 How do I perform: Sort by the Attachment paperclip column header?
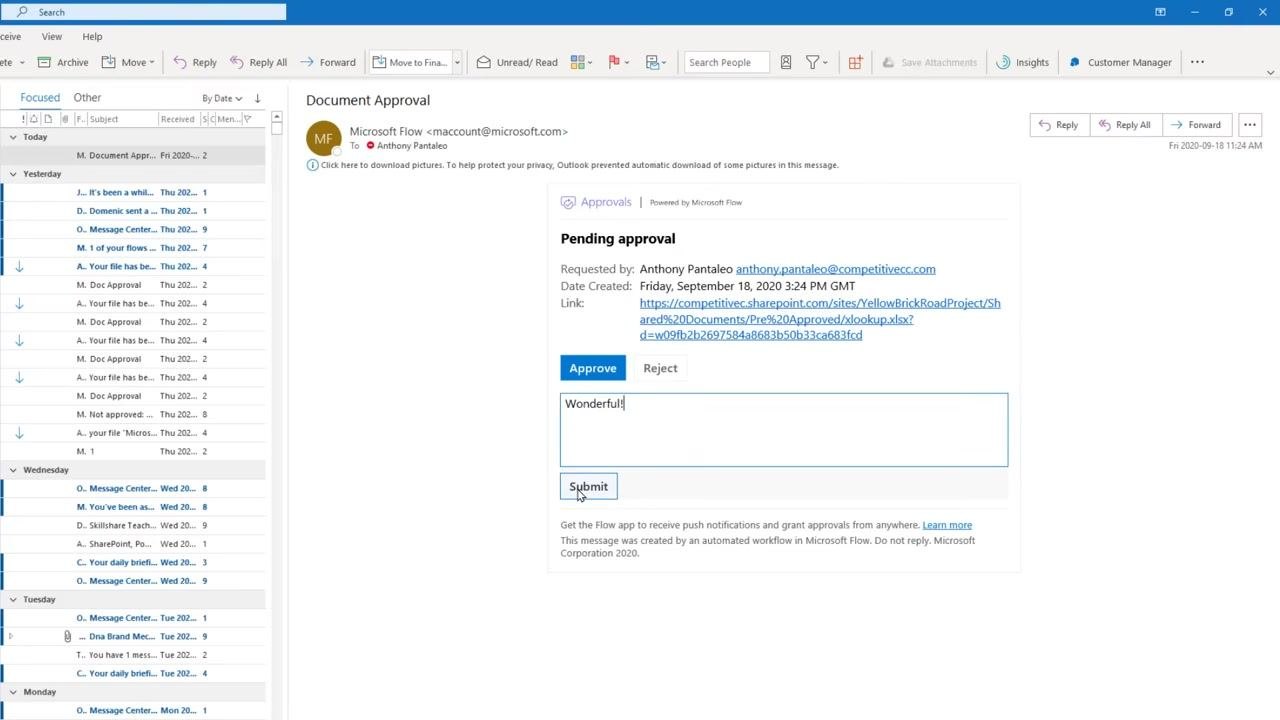[65, 119]
